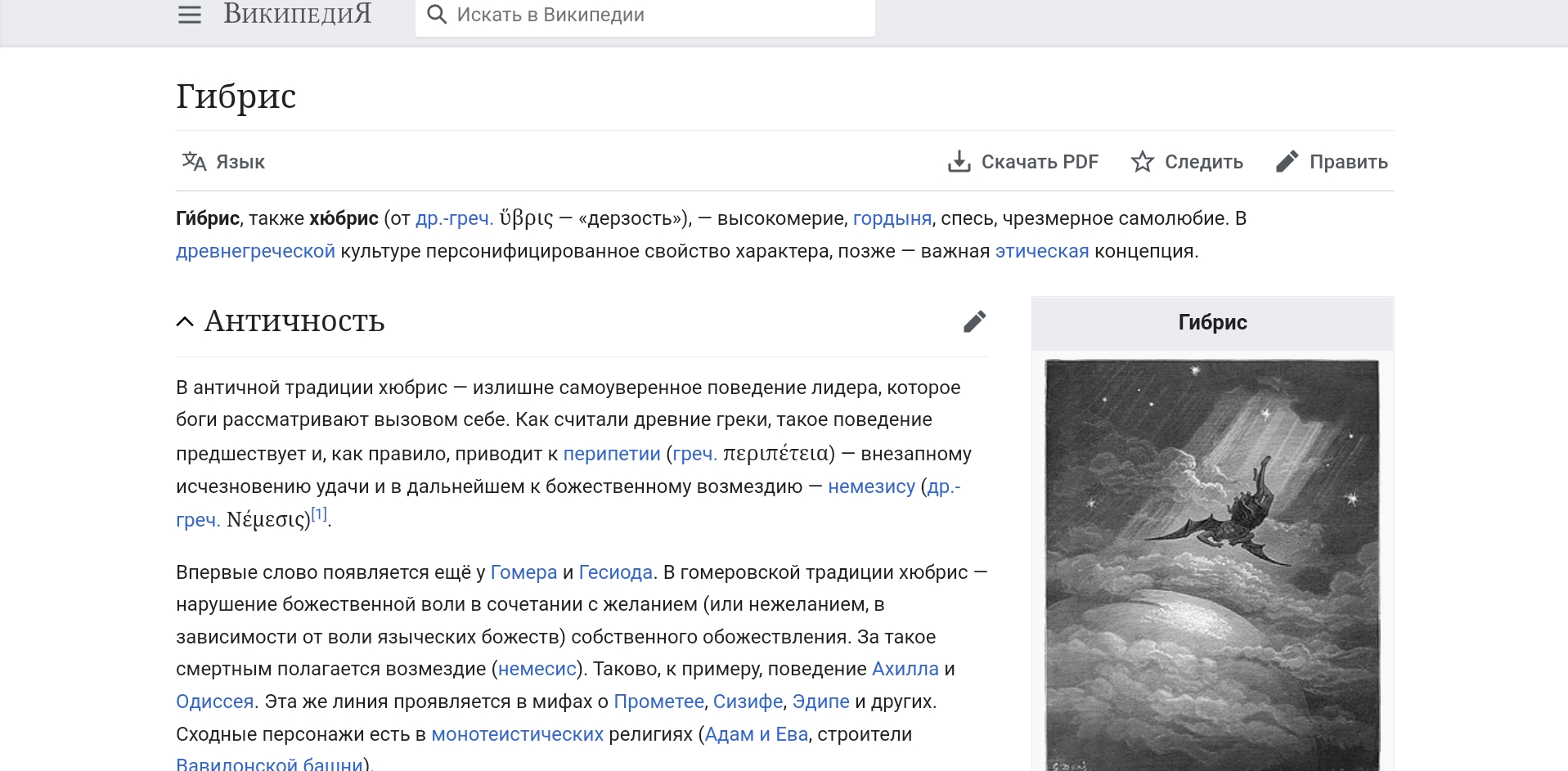Open the Адам и Ева link
The height and width of the screenshot is (771, 1568).
point(757,734)
